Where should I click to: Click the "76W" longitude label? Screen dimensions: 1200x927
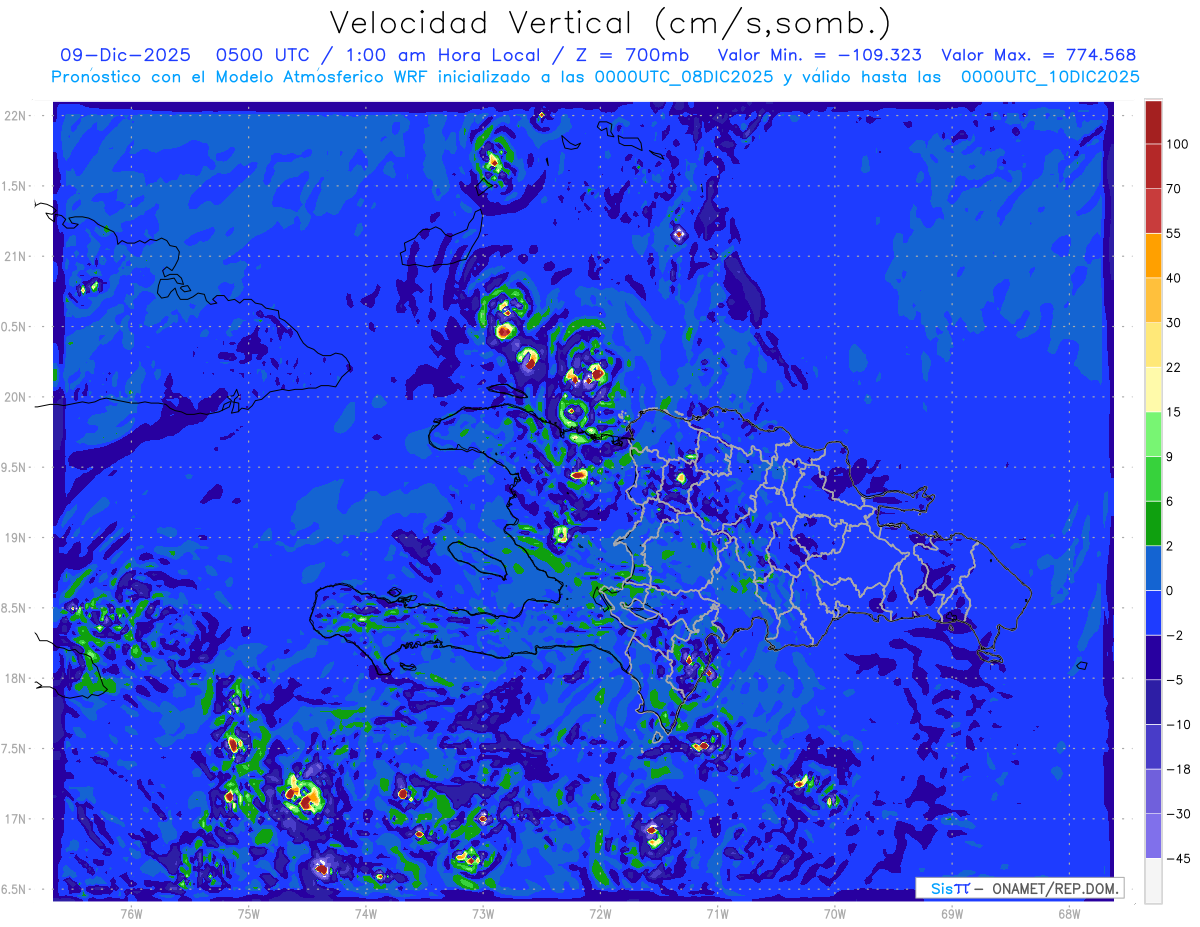(131, 912)
